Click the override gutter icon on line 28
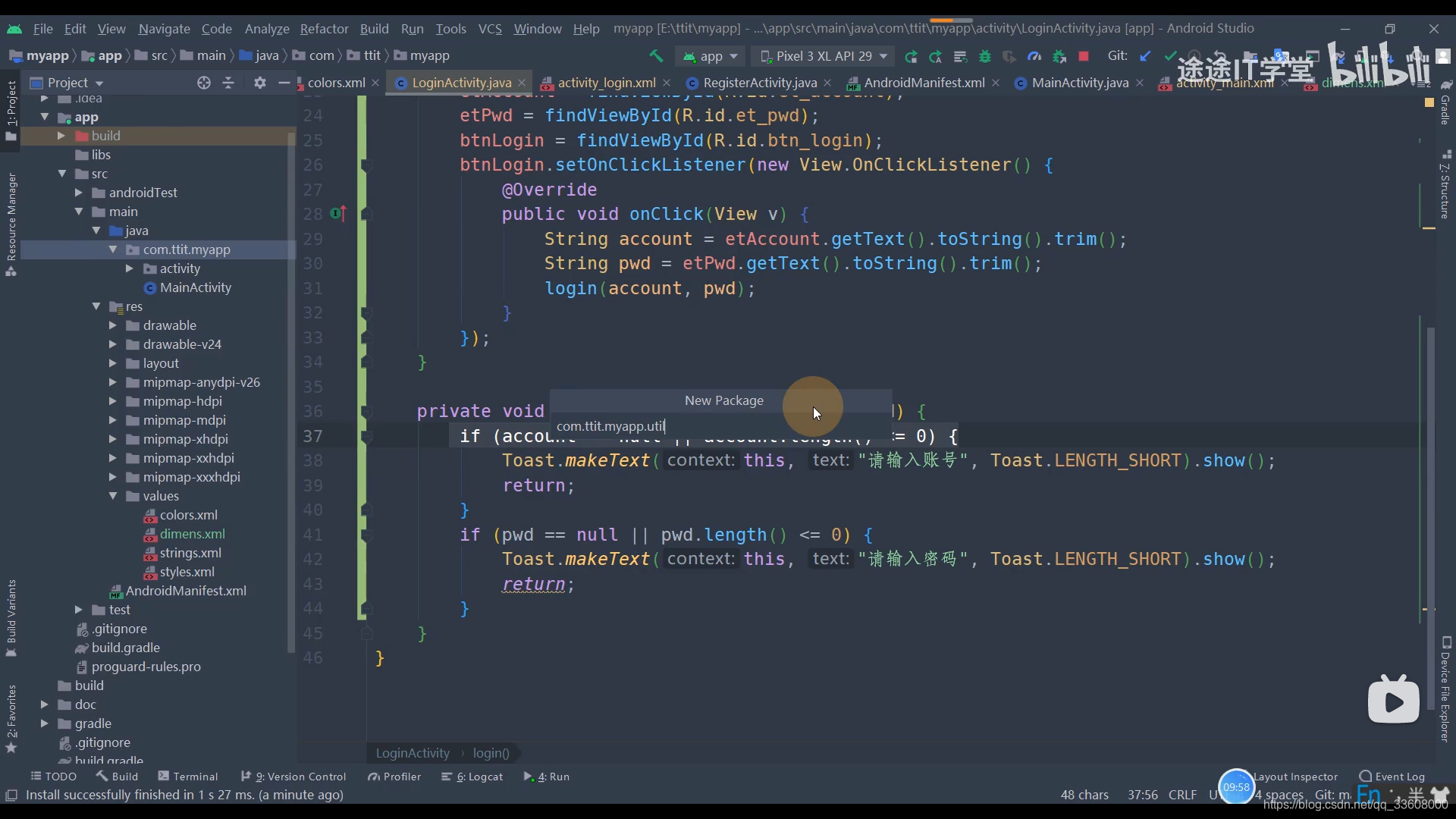The image size is (1456, 819). click(337, 214)
